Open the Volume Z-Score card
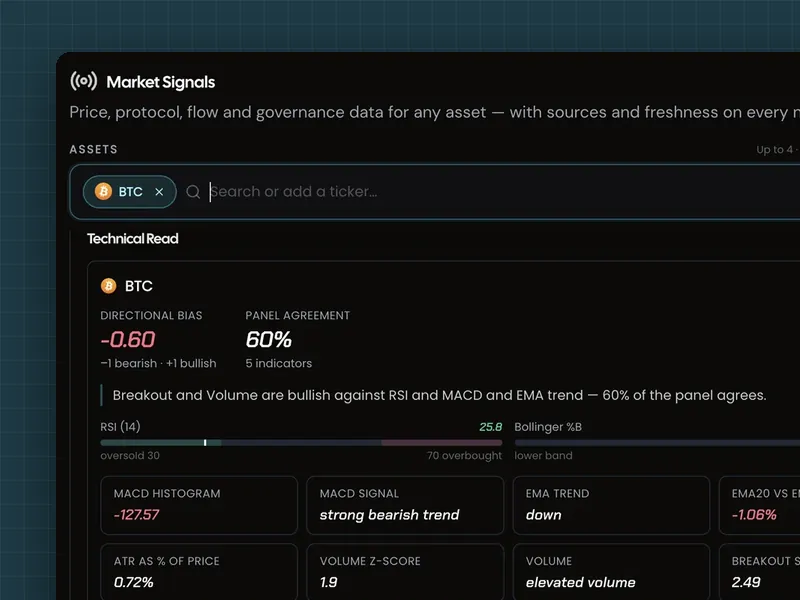 405,572
